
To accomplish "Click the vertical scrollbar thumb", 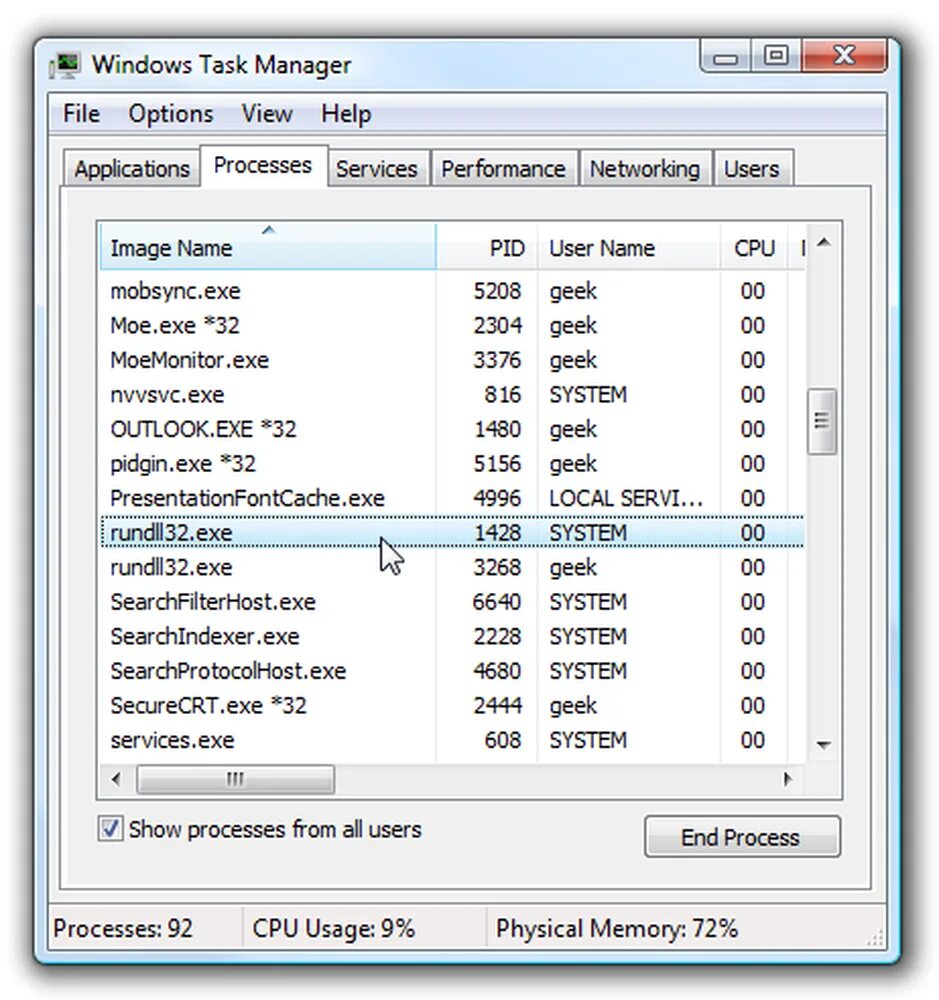I will click(822, 421).
